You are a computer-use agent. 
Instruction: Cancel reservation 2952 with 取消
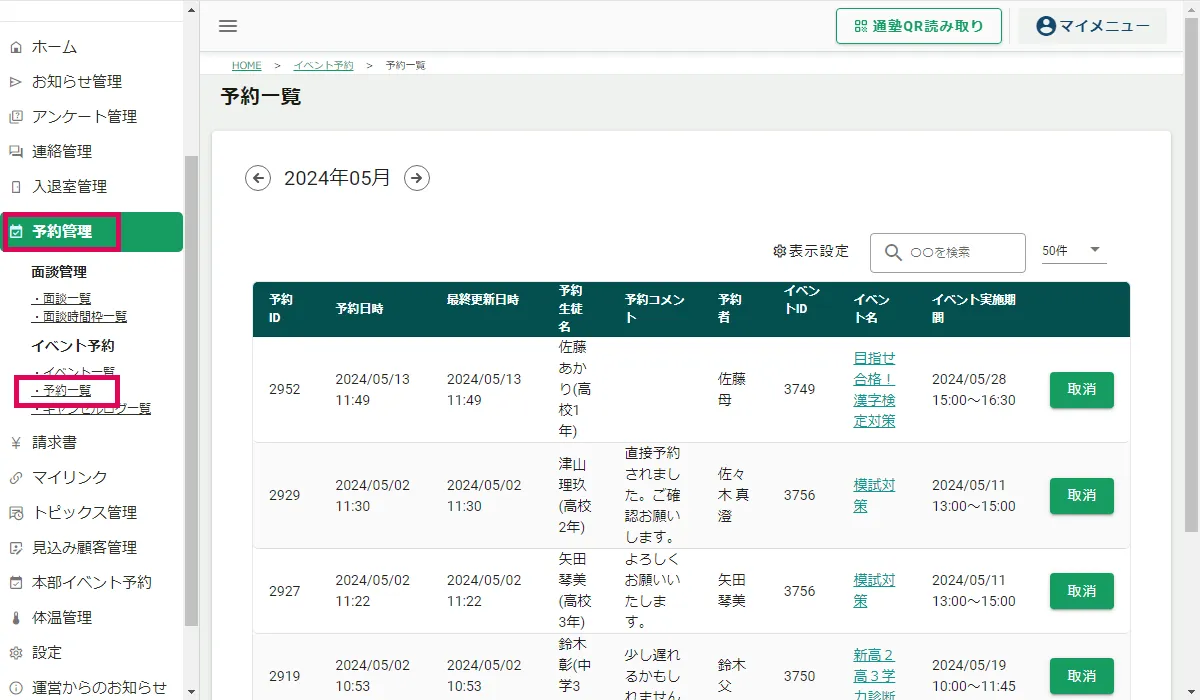point(1082,390)
